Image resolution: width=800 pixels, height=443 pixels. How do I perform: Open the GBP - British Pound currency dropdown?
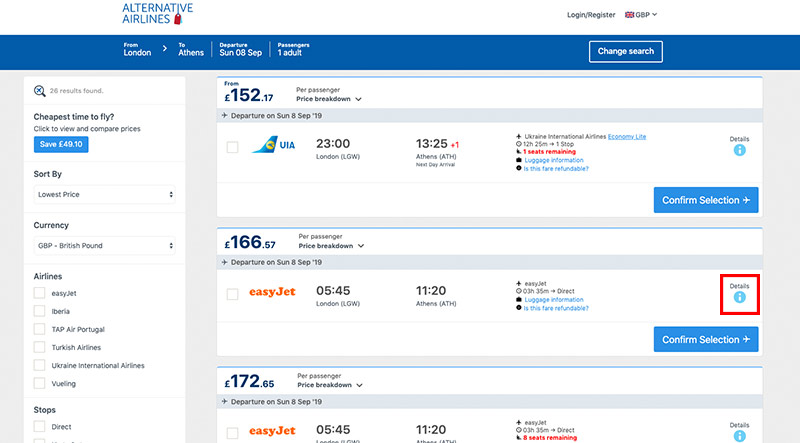pyautogui.click(x=105, y=245)
